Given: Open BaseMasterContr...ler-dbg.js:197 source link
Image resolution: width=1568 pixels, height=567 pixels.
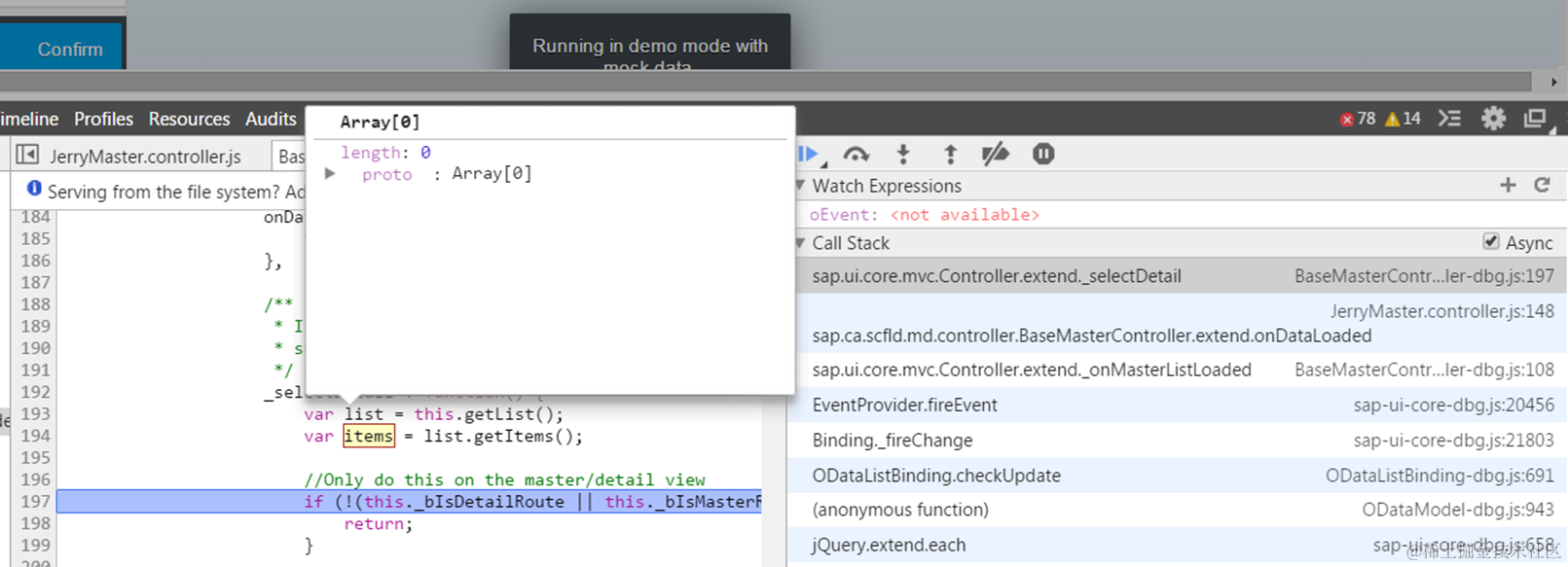Looking at the screenshot, I should pyautogui.click(x=1424, y=276).
